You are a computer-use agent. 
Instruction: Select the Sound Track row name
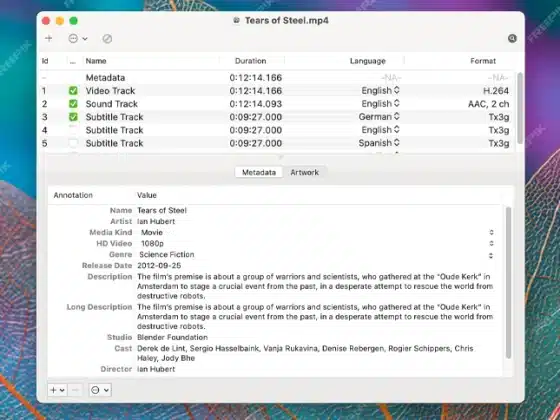[x=111, y=104]
